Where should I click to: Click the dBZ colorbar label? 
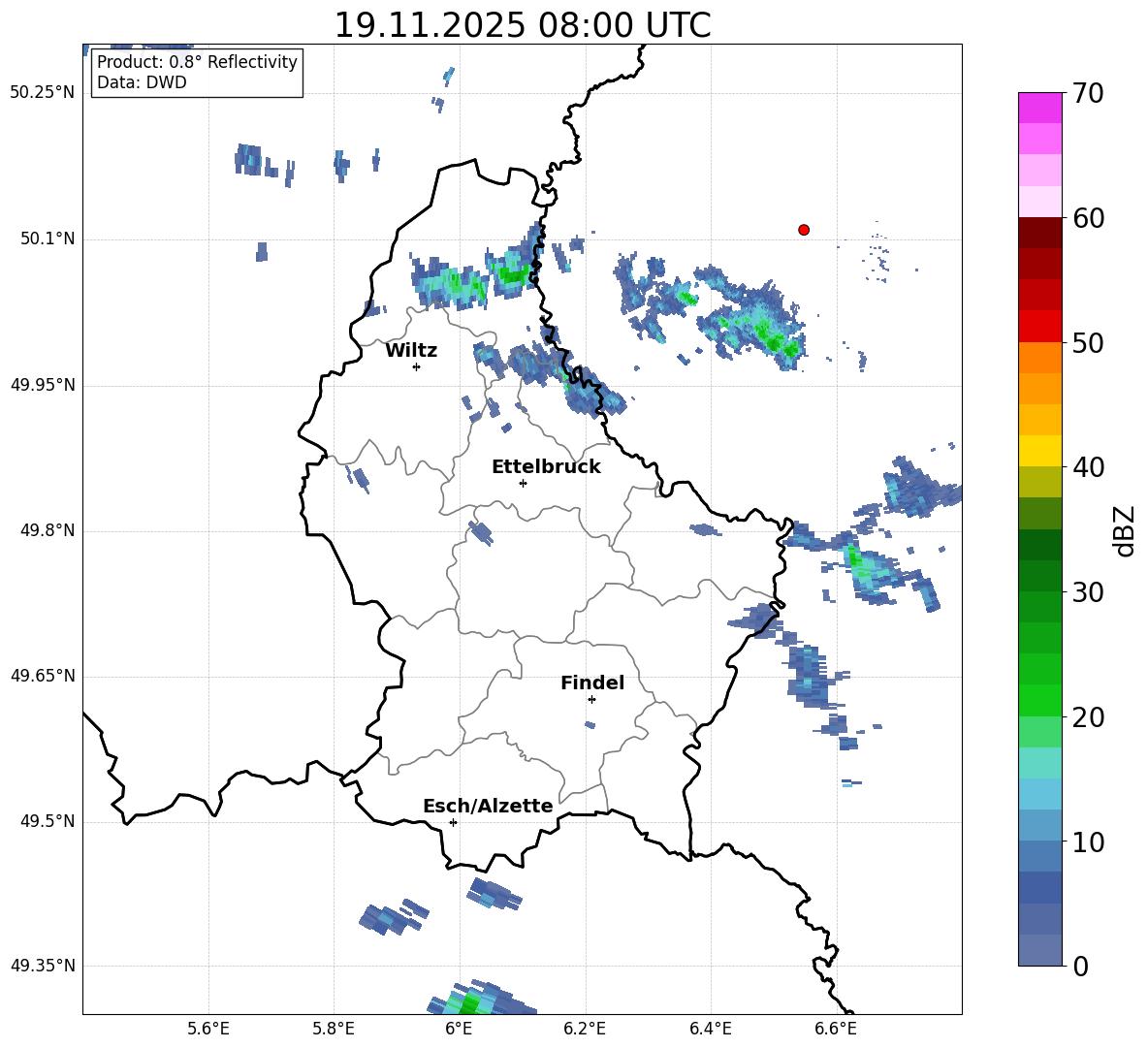click(x=1124, y=530)
